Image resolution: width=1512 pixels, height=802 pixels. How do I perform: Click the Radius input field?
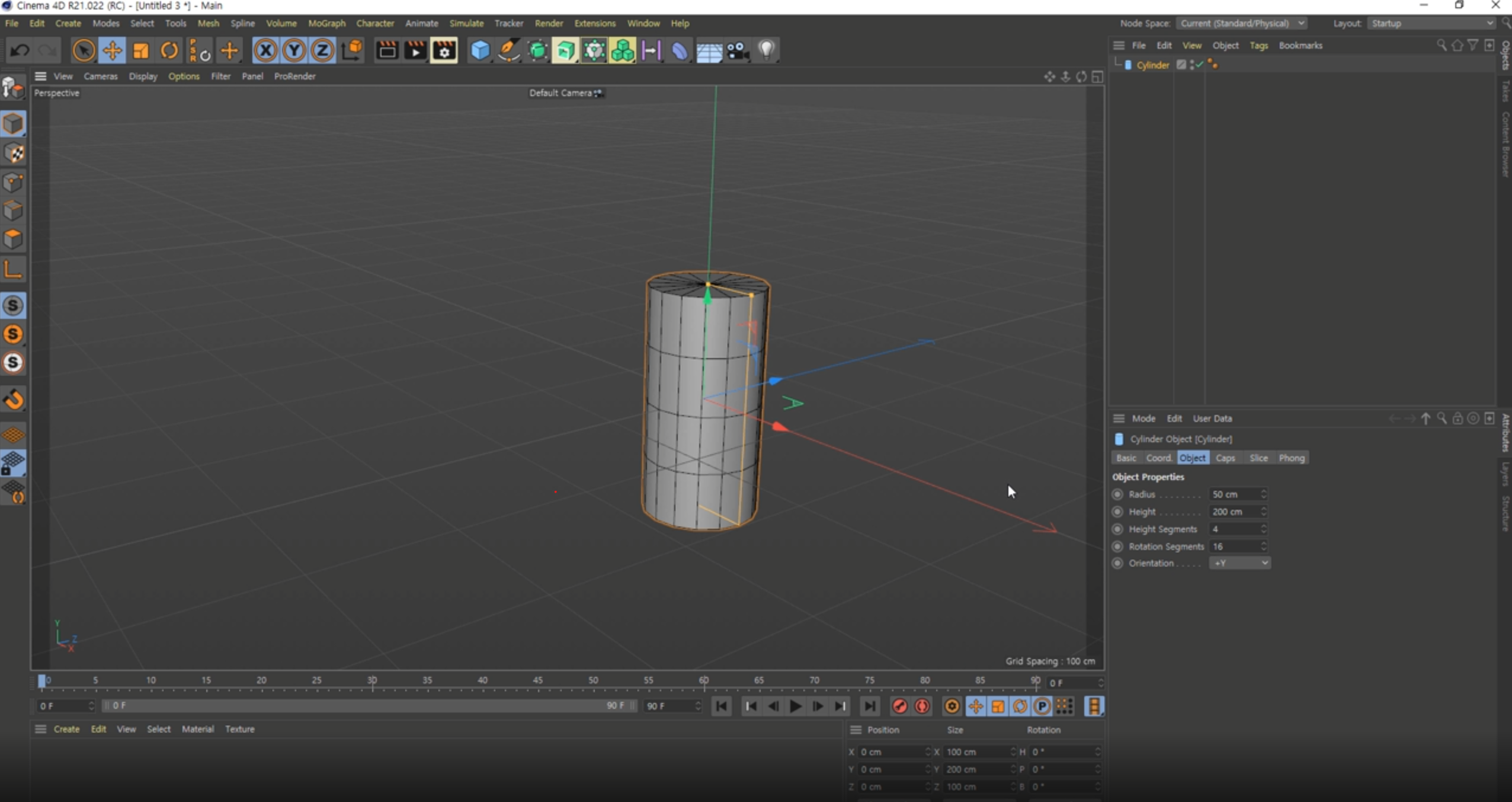[1234, 494]
